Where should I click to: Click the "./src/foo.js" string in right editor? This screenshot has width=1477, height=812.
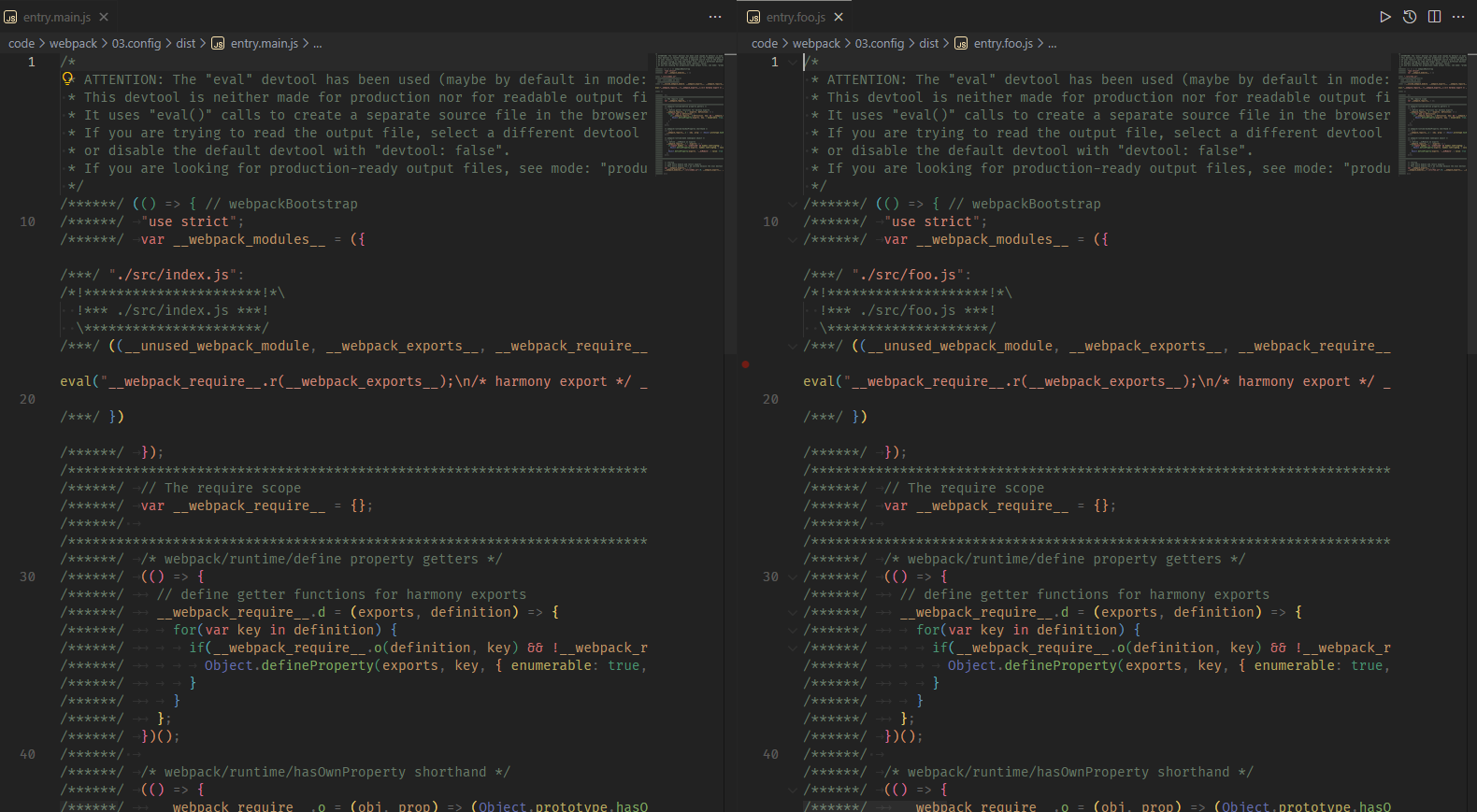click(x=908, y=275)
